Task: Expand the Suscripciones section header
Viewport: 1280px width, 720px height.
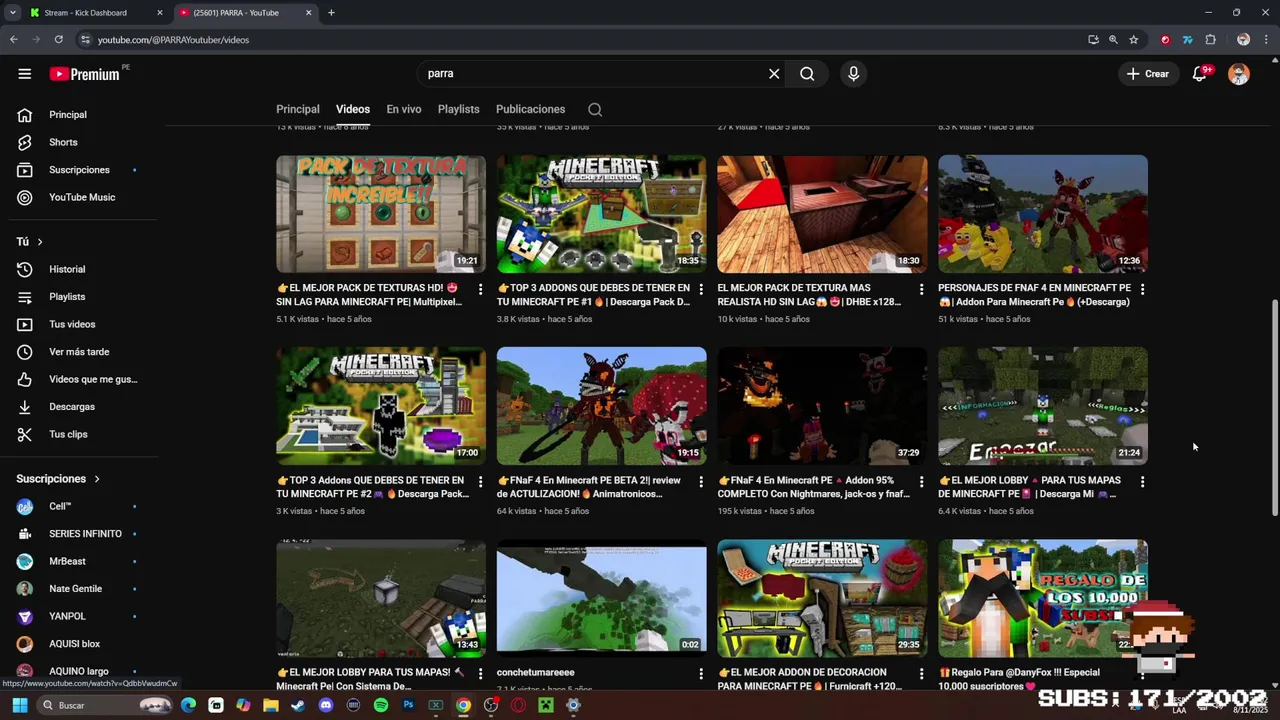Action: [58, 479]
